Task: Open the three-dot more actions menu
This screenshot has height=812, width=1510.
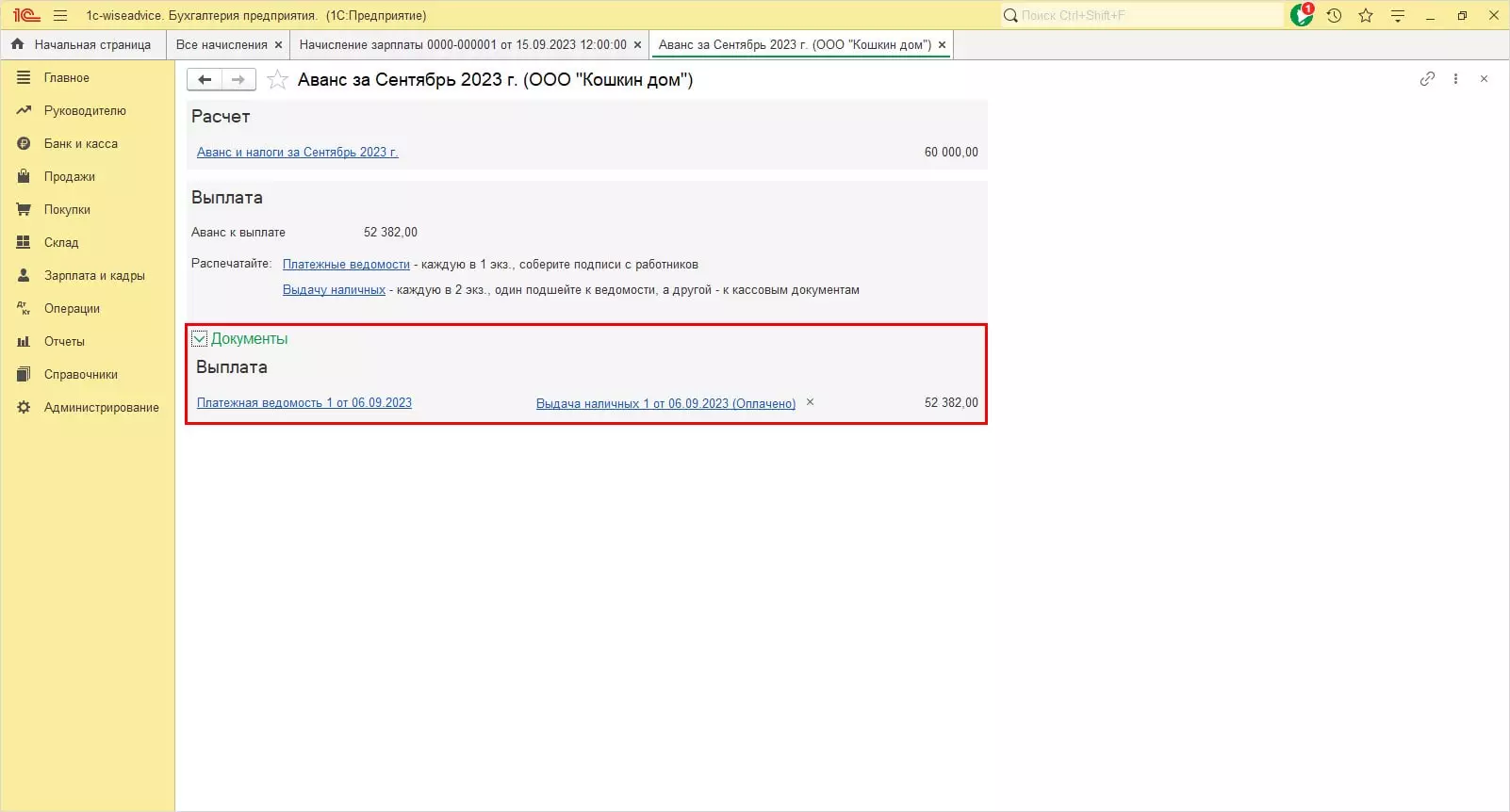Action: pos(1455,79)
